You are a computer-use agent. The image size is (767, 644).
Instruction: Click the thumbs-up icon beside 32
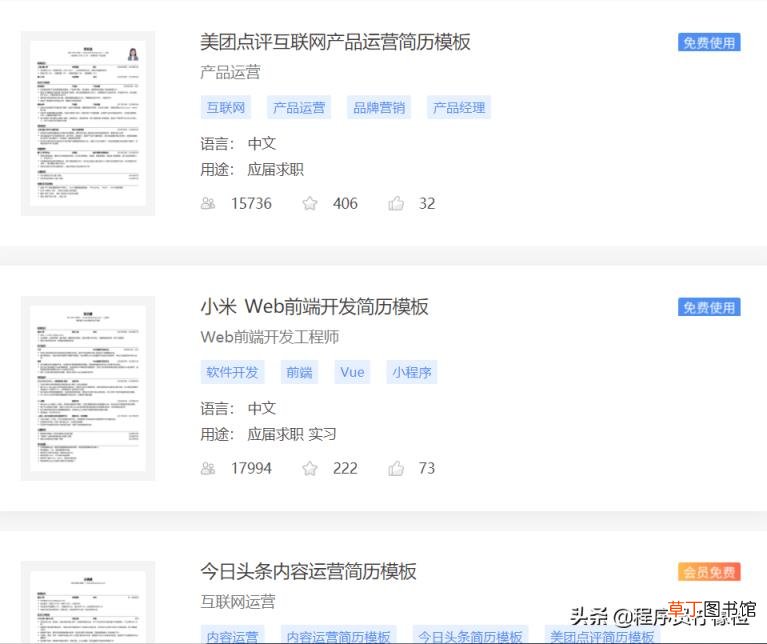click(396, 203)
